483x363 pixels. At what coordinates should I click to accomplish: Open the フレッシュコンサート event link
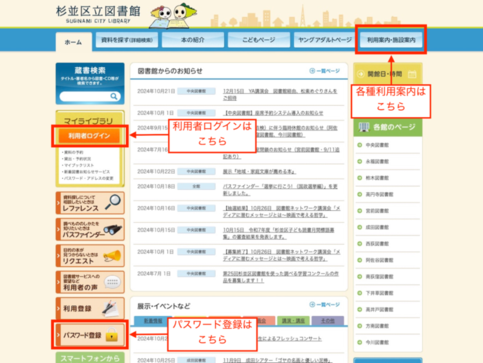click(289, 339)
